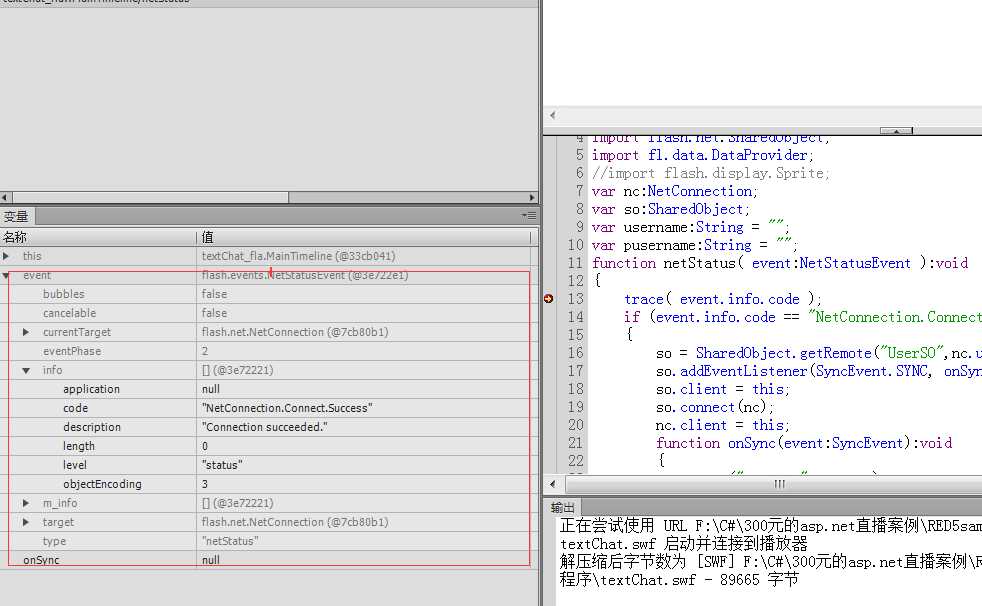Expand the currentTarget variable
The height and width of the screenshot is (606, 982).
click(26, 332)
